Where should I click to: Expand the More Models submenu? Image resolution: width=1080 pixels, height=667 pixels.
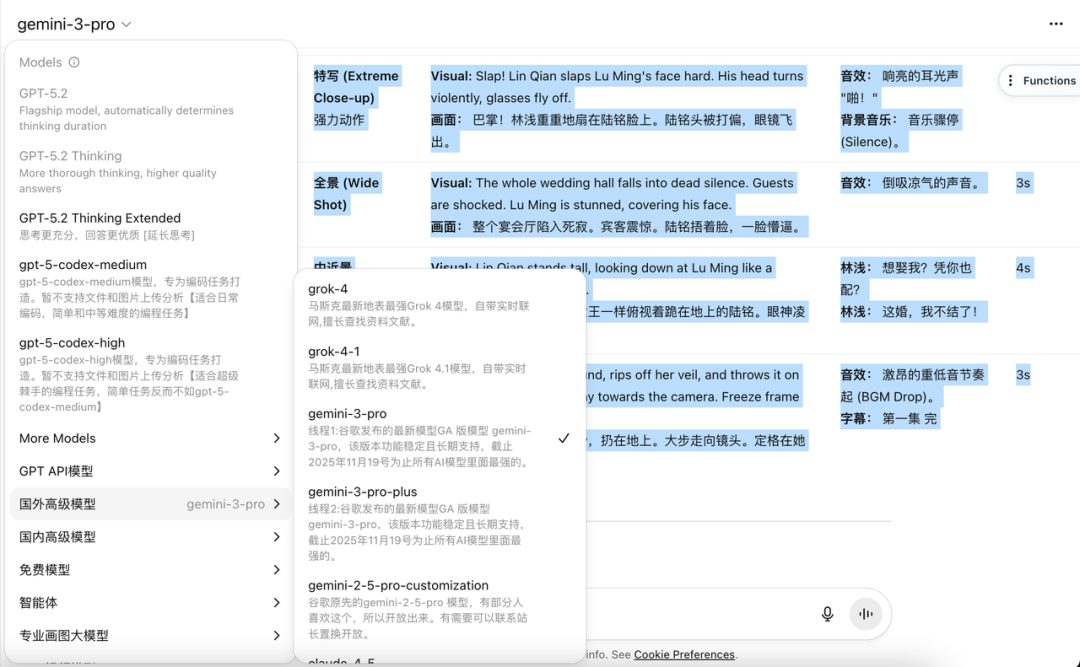[x=150, y=438]
